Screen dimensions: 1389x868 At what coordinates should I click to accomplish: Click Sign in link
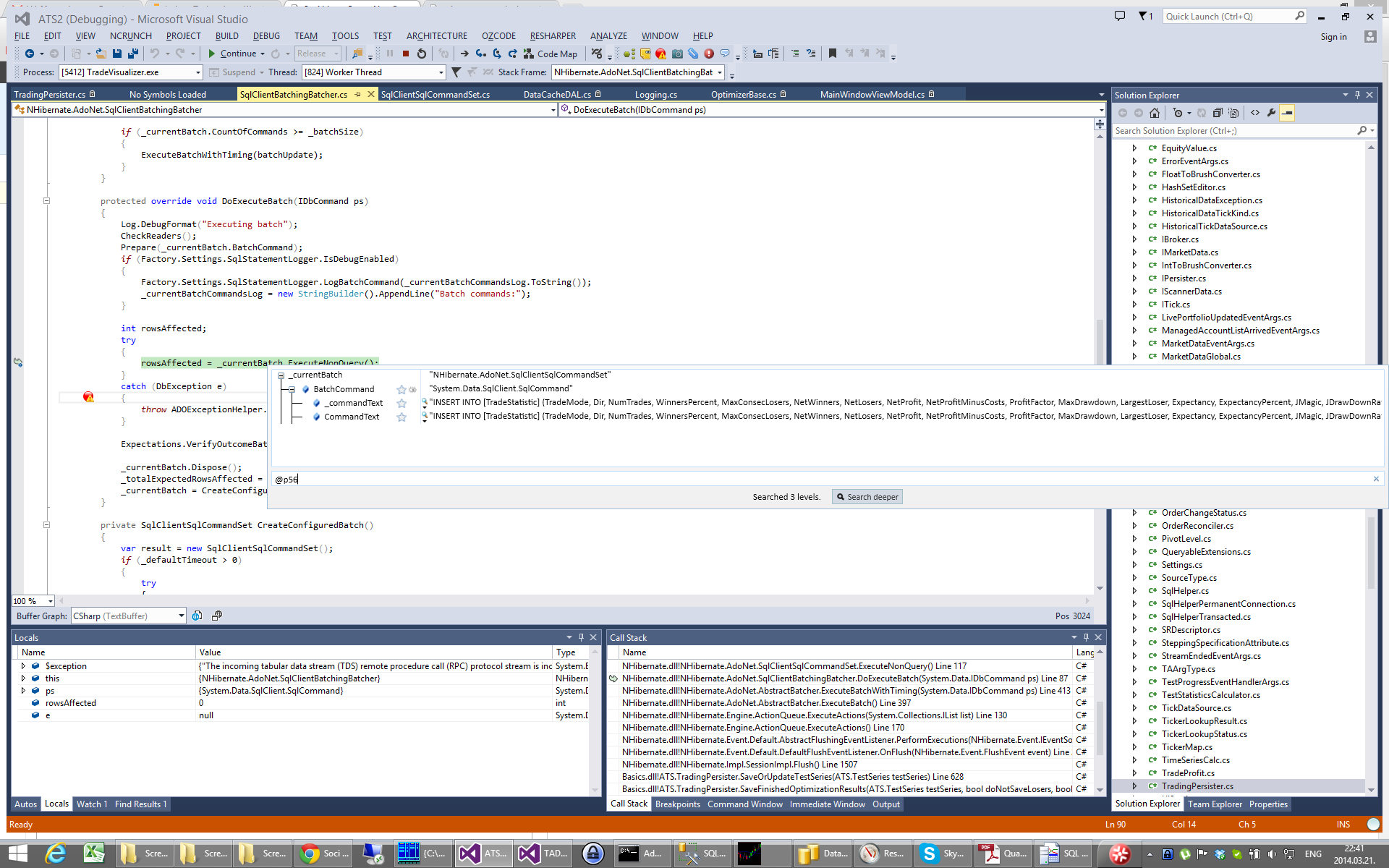[1333, 37]
